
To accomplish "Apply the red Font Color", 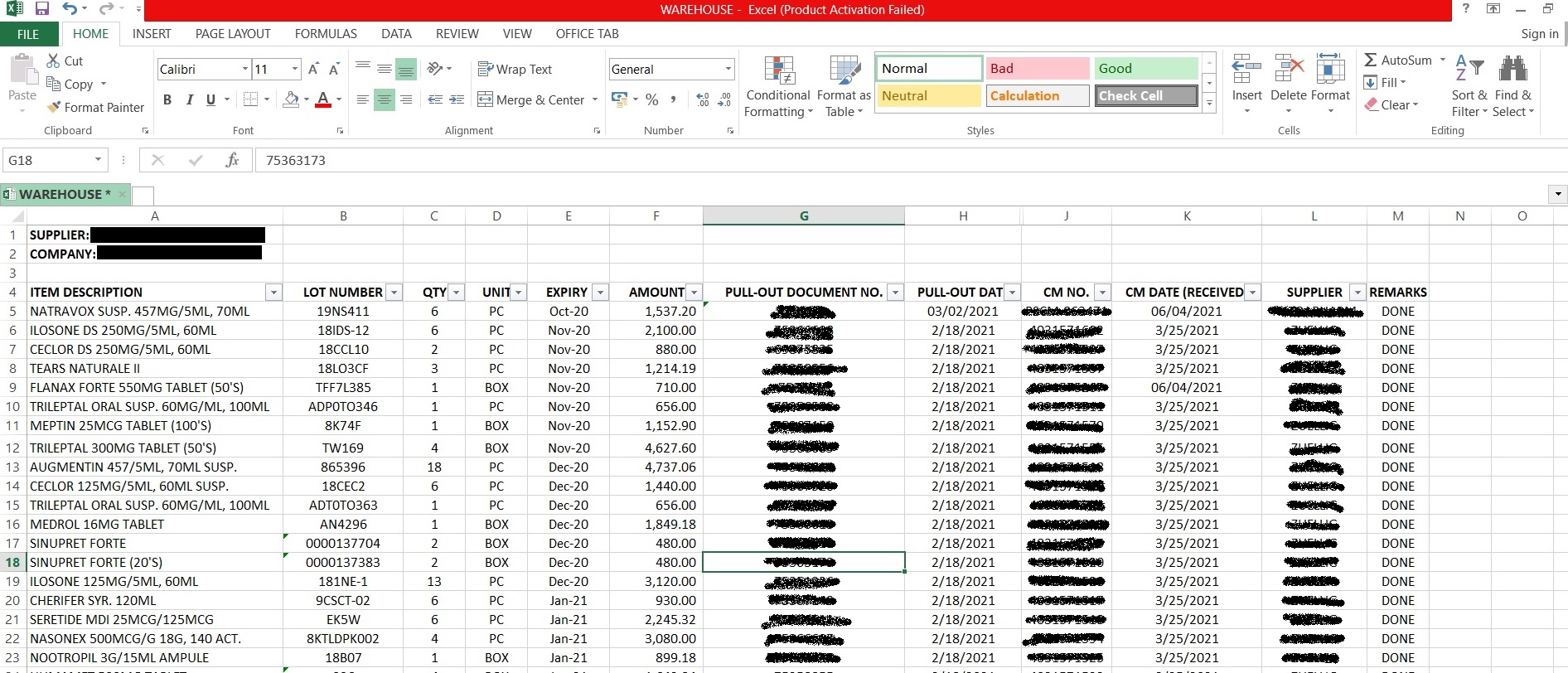I will click(x=323, y=99).
